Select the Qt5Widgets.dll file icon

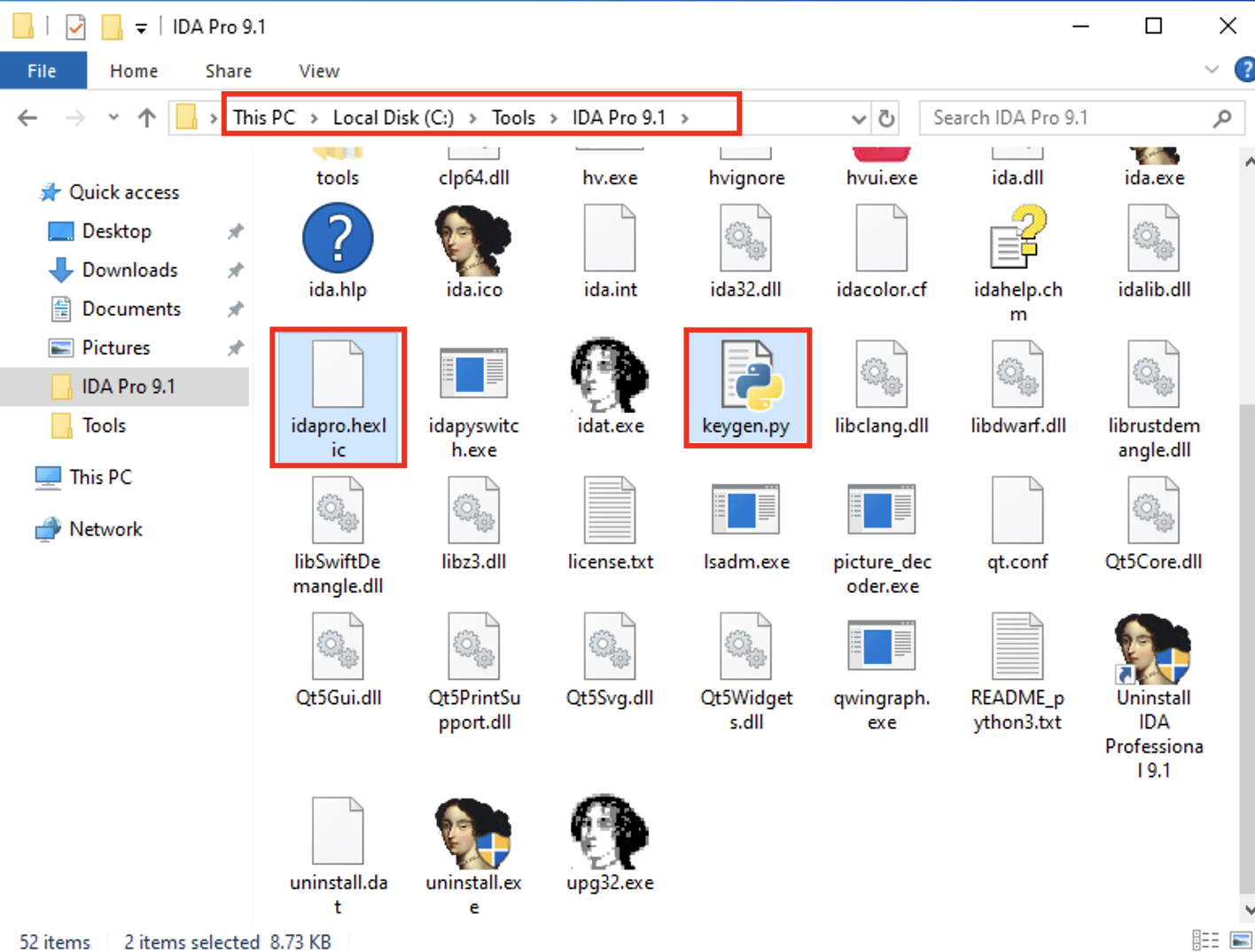746,647
